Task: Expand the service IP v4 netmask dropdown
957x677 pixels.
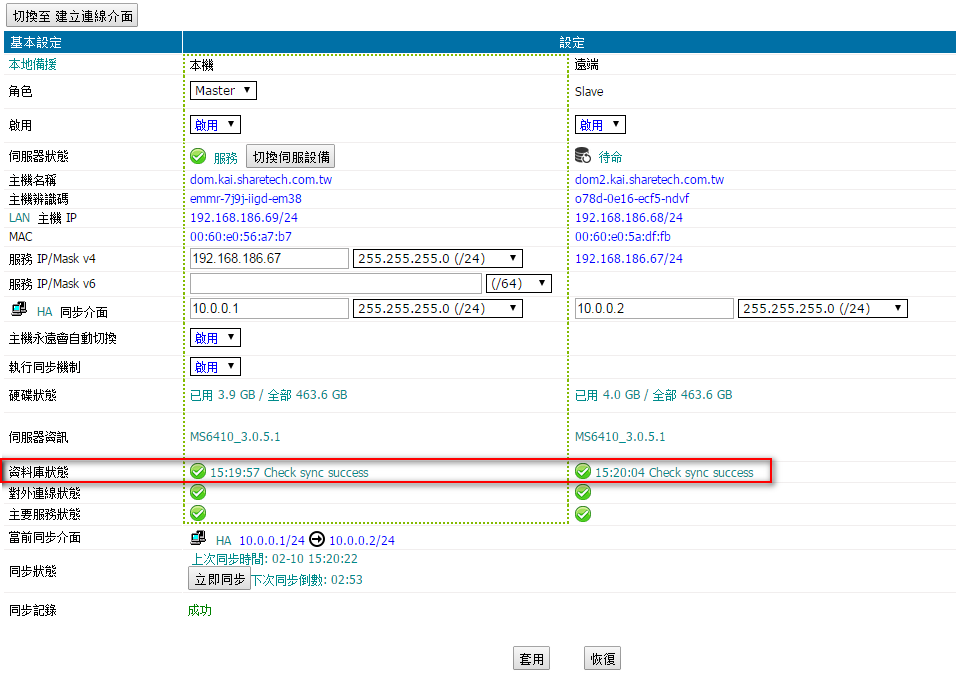Action: pyautogui.click(x=437, y=259)
